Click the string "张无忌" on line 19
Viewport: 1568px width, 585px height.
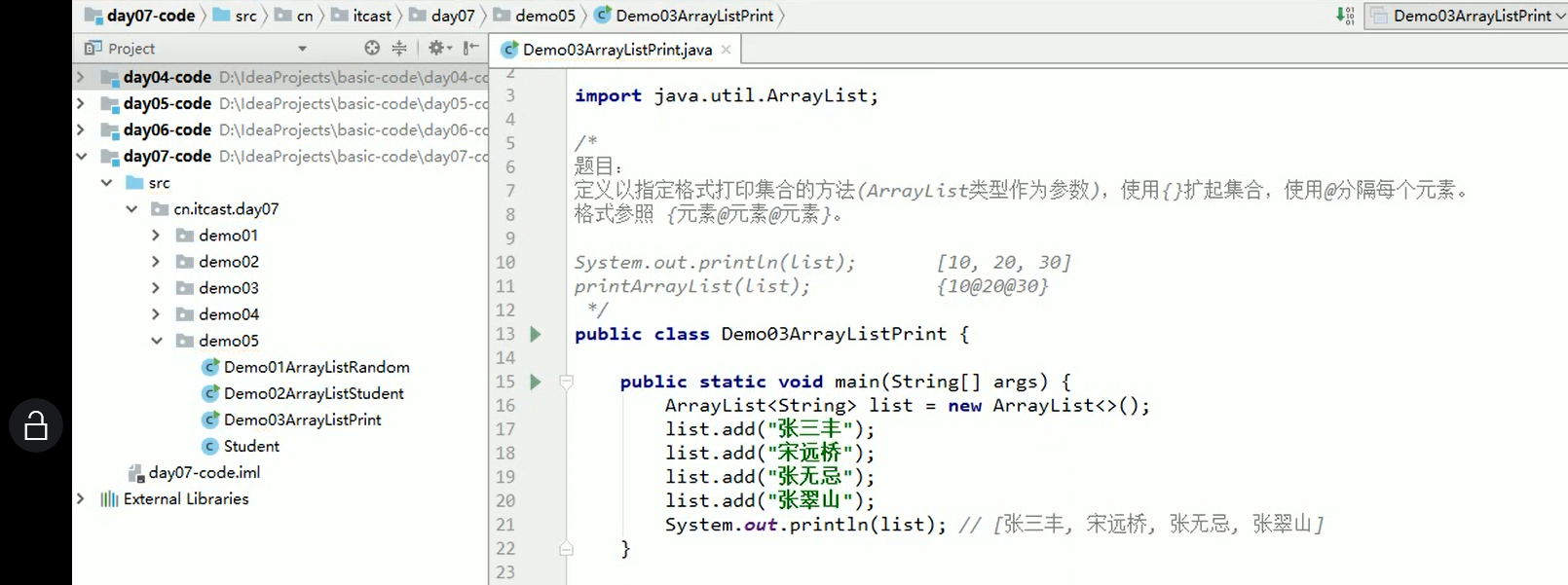[x=810, y=477]
